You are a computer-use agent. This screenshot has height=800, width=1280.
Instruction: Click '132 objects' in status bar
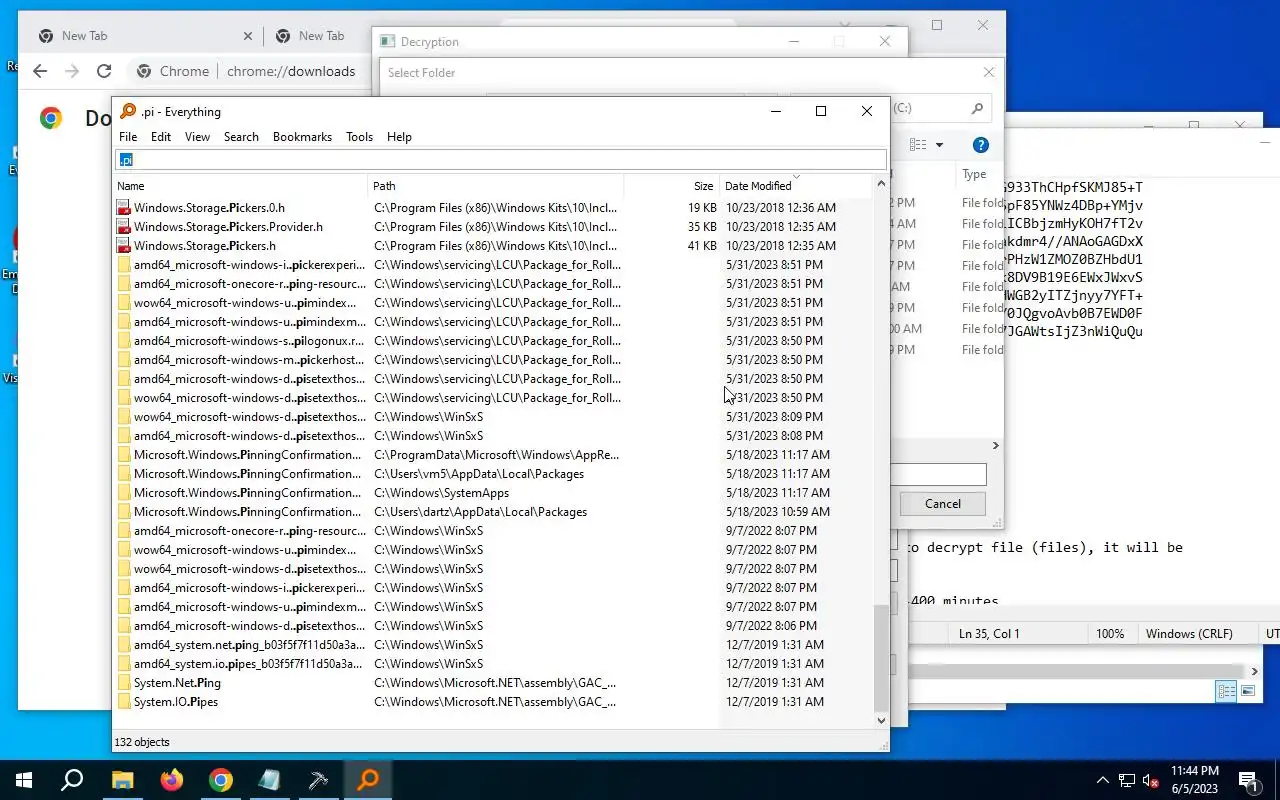coord(143,742)
